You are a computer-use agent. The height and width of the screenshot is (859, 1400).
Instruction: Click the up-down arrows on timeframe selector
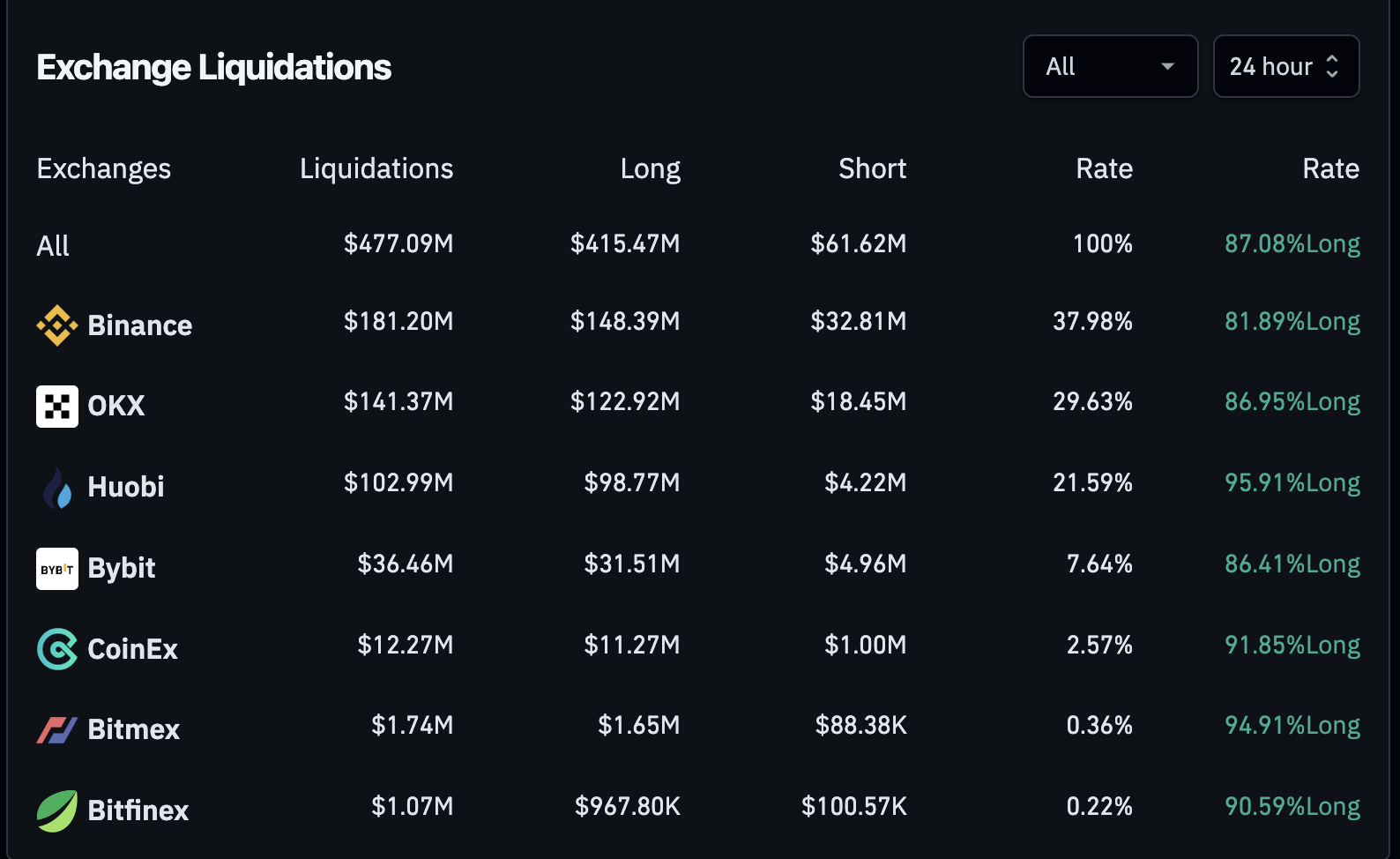point(1332,67)
